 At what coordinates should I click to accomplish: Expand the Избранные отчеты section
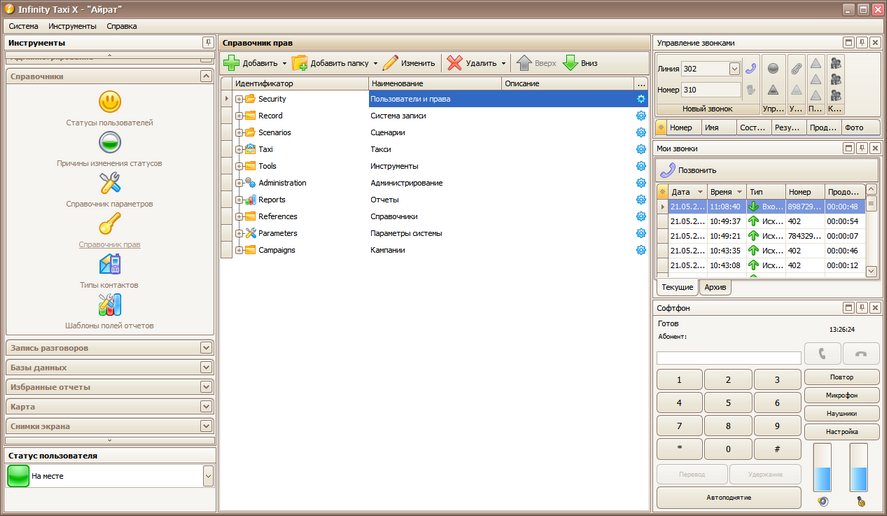click(206, 387)
